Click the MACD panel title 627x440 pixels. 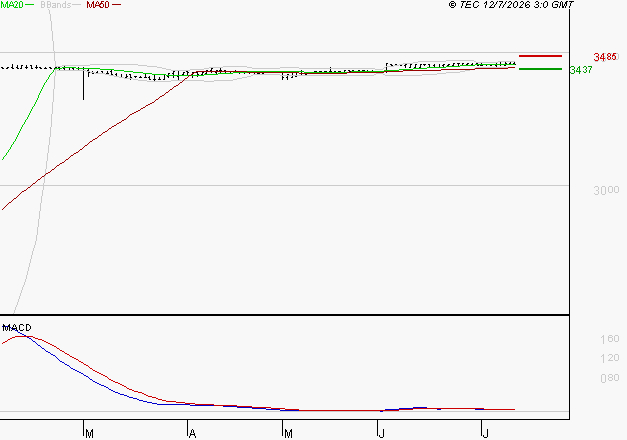click(17, 328)
